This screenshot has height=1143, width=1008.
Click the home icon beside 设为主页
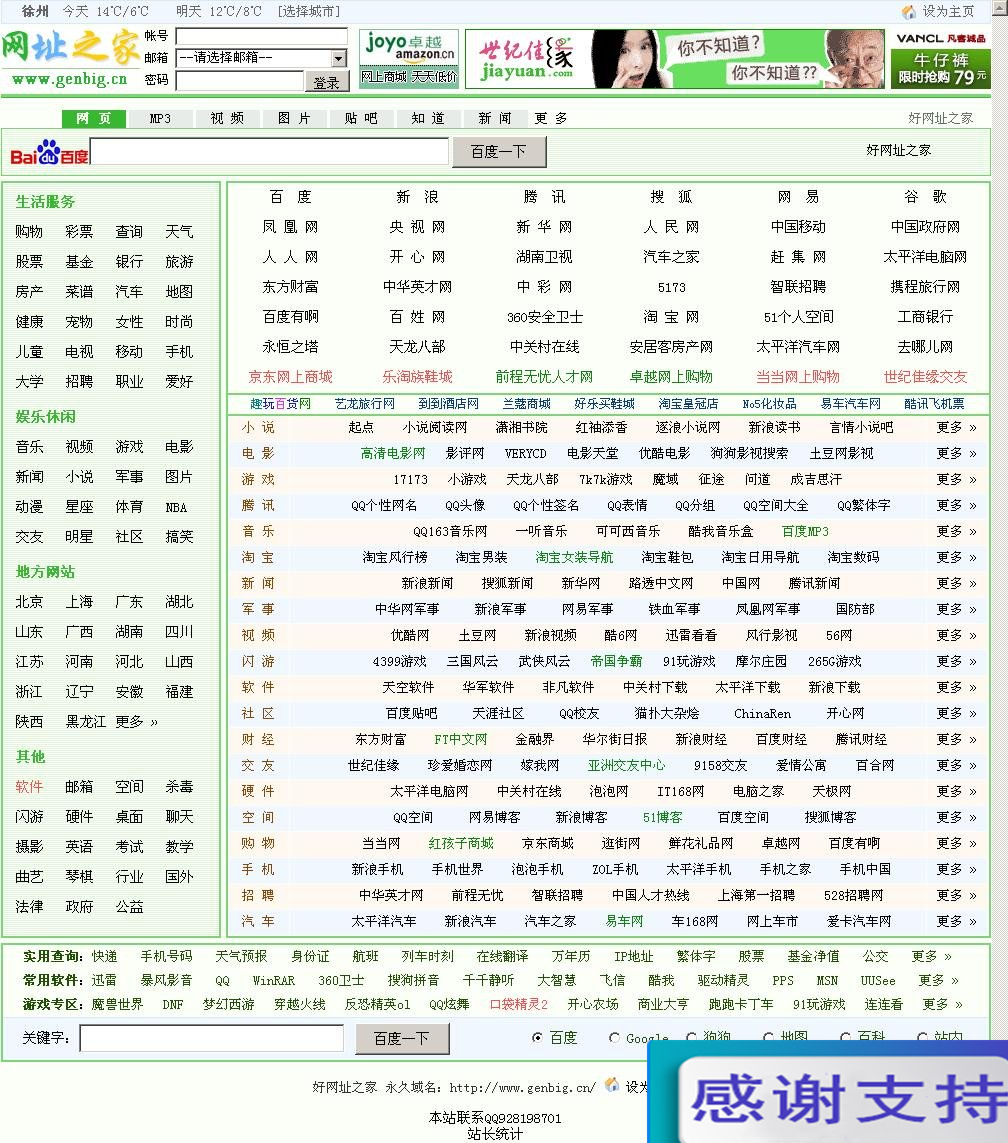(x=908, y=12)
